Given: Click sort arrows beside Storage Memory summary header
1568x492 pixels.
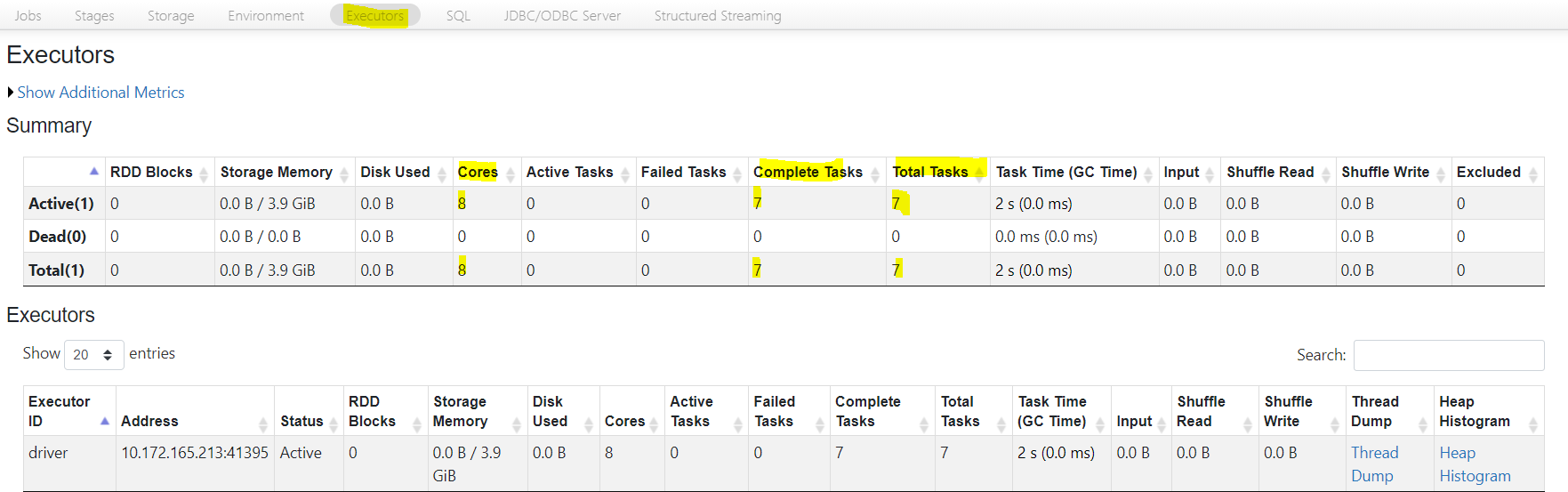Looking at the screenshot, I should click(x=344, y=173).
